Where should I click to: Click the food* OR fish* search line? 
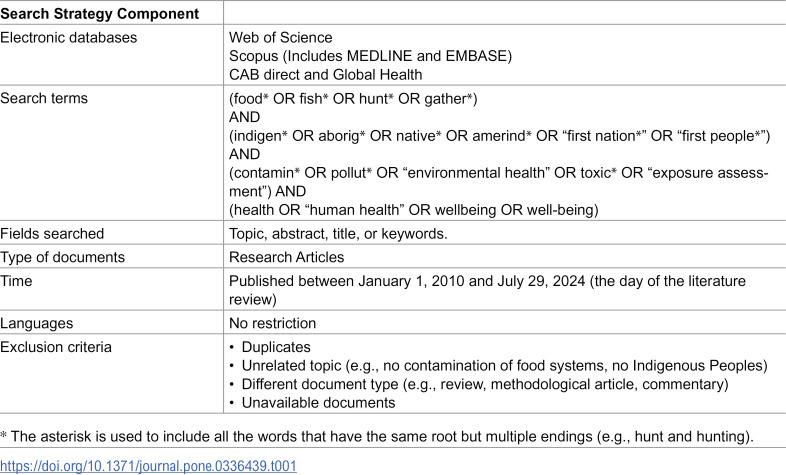(353, 99)
